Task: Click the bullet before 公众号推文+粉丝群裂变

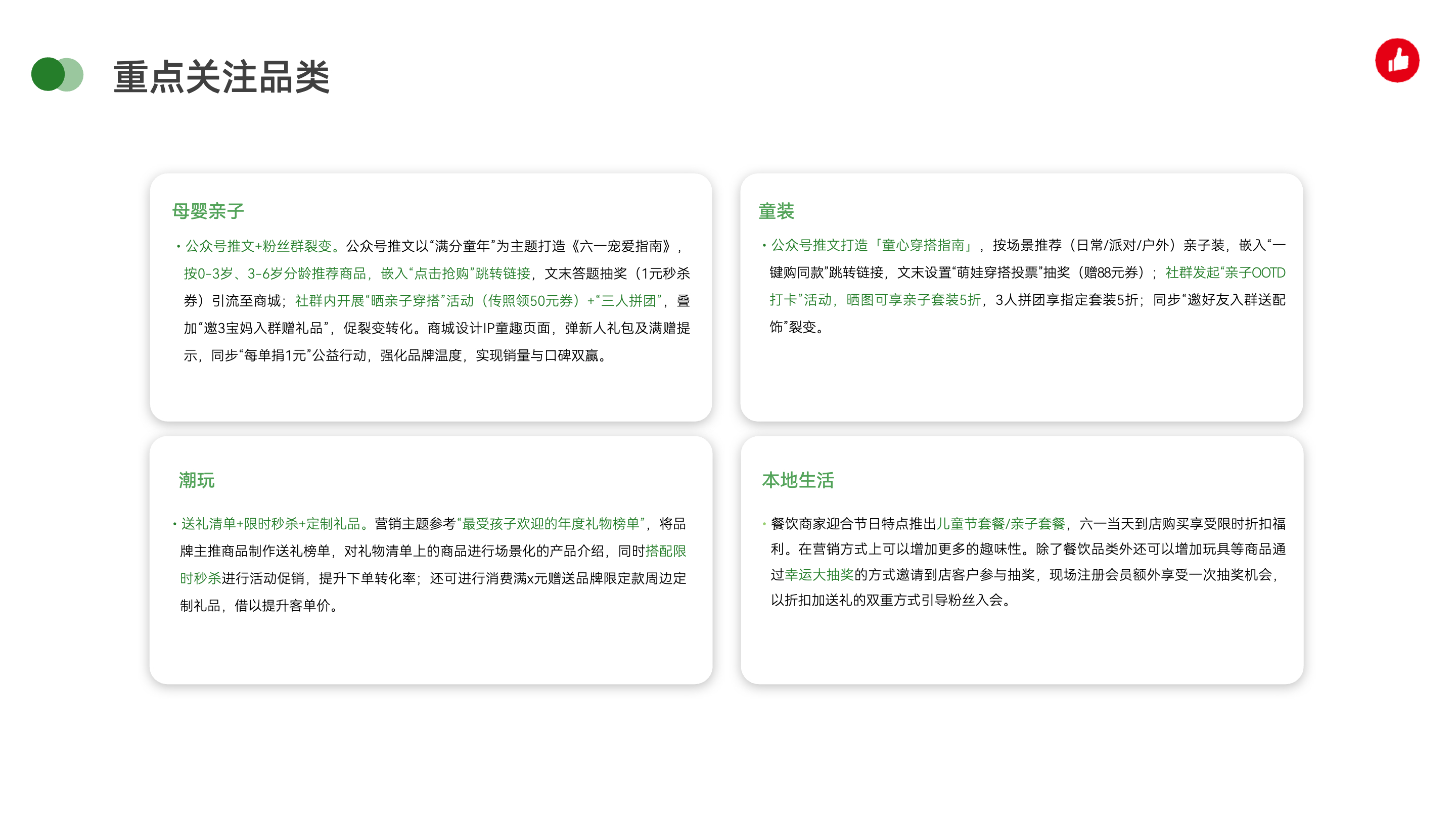Action: coord(178,246)
